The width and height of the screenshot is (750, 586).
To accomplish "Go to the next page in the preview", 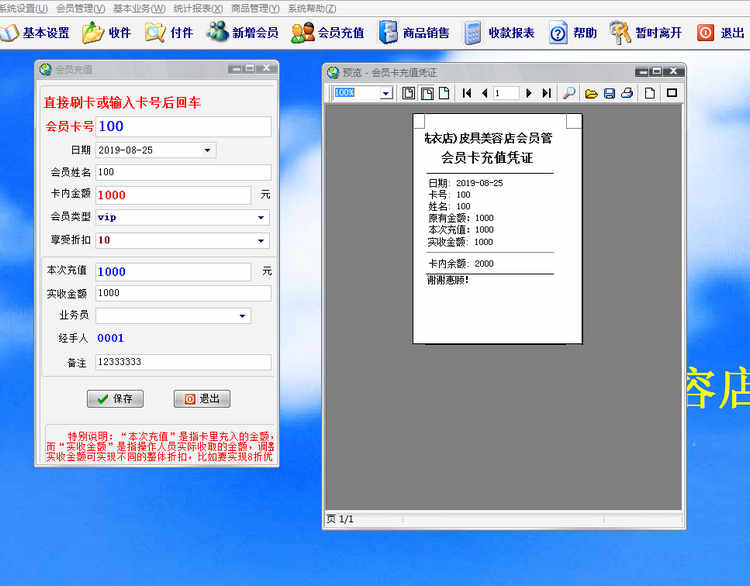I will coord(529,93).
